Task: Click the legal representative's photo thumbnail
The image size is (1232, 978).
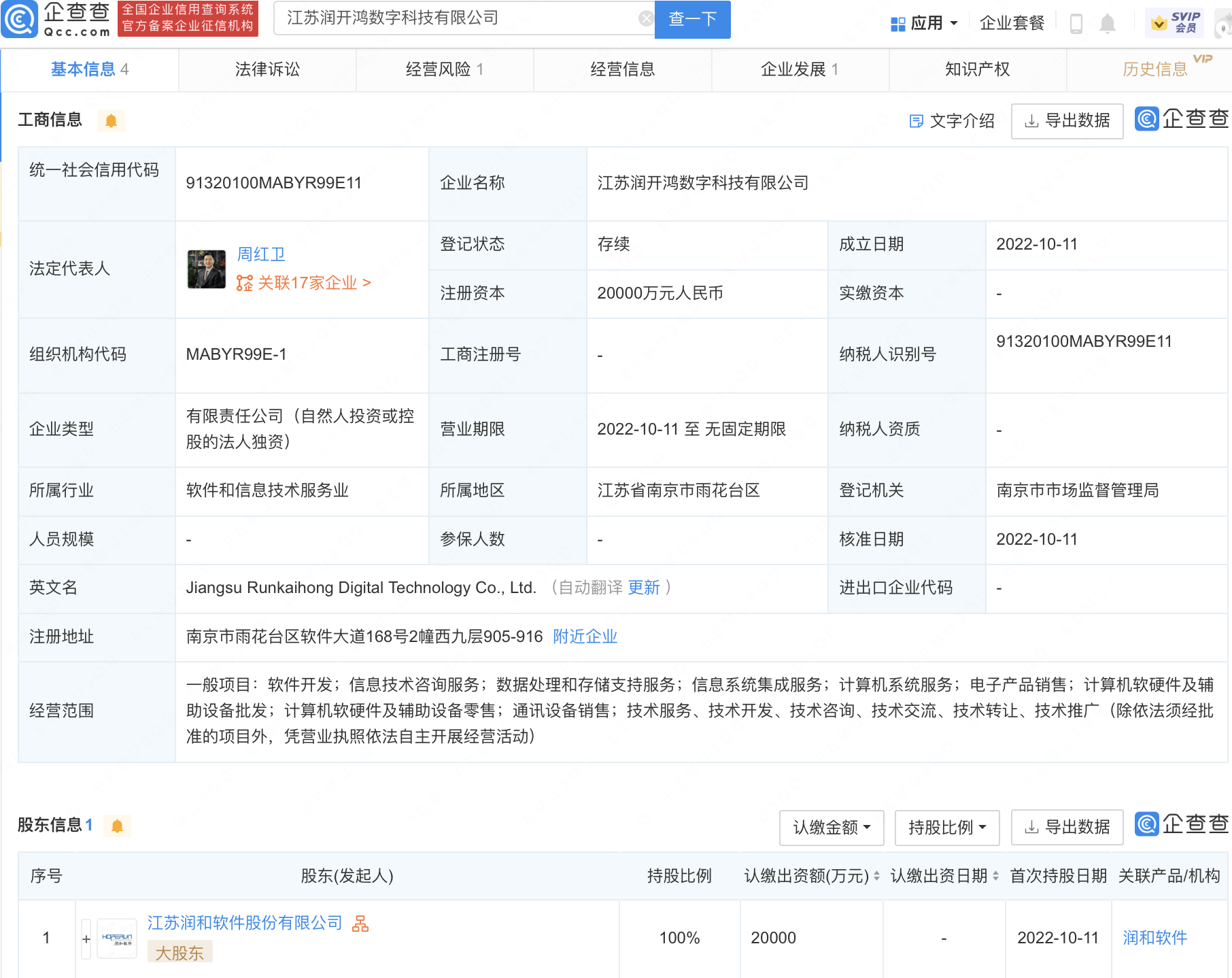Action: pos(207,269)
